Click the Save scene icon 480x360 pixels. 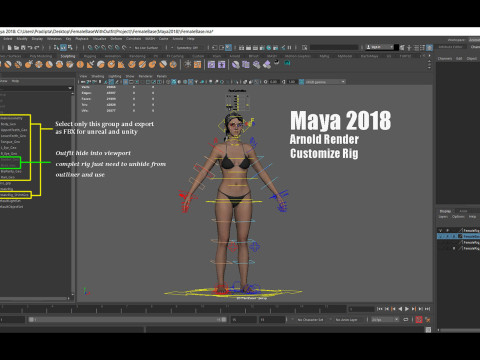pos(23,48)
